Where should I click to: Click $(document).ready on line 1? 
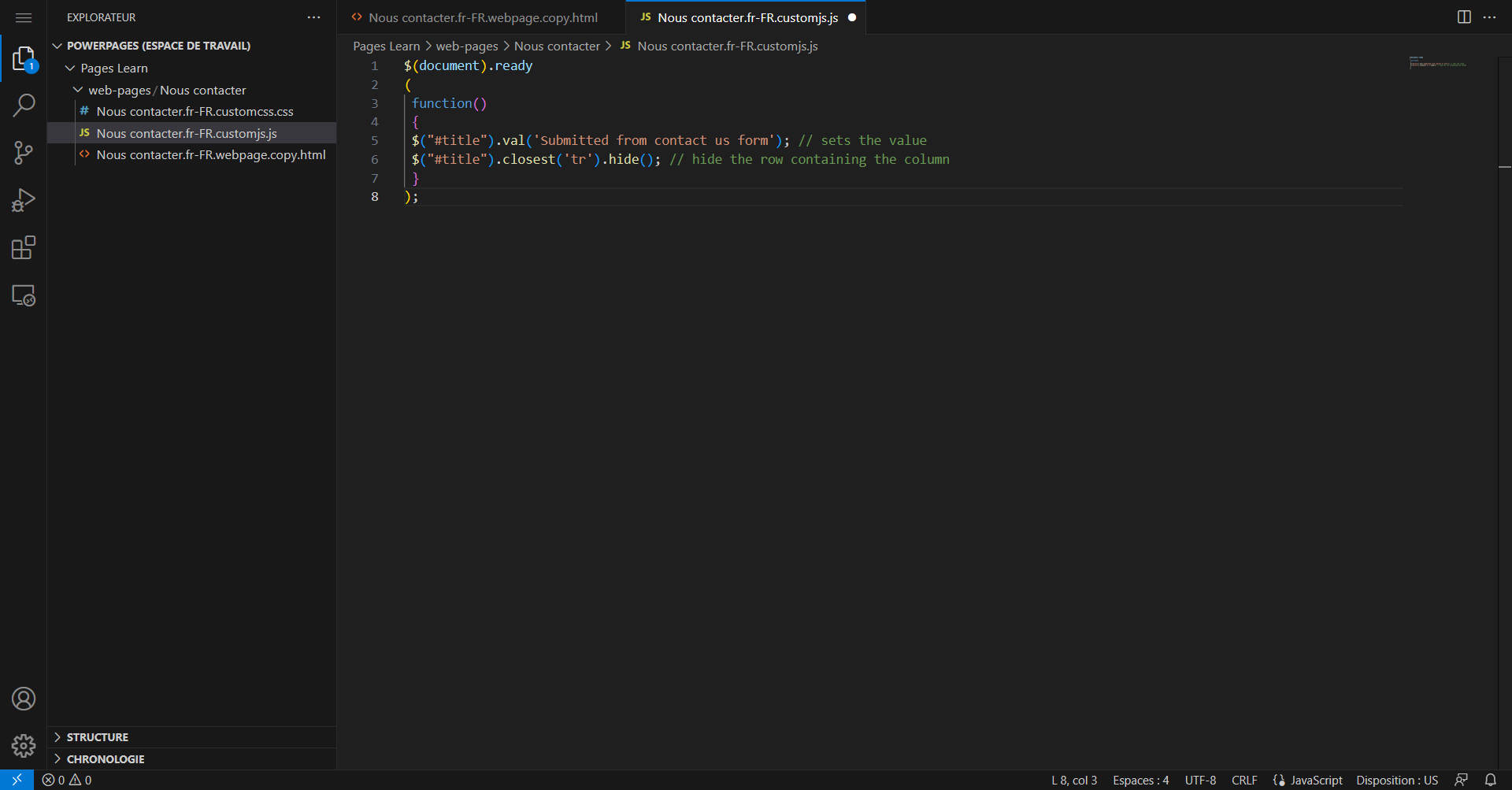point(468,65)
